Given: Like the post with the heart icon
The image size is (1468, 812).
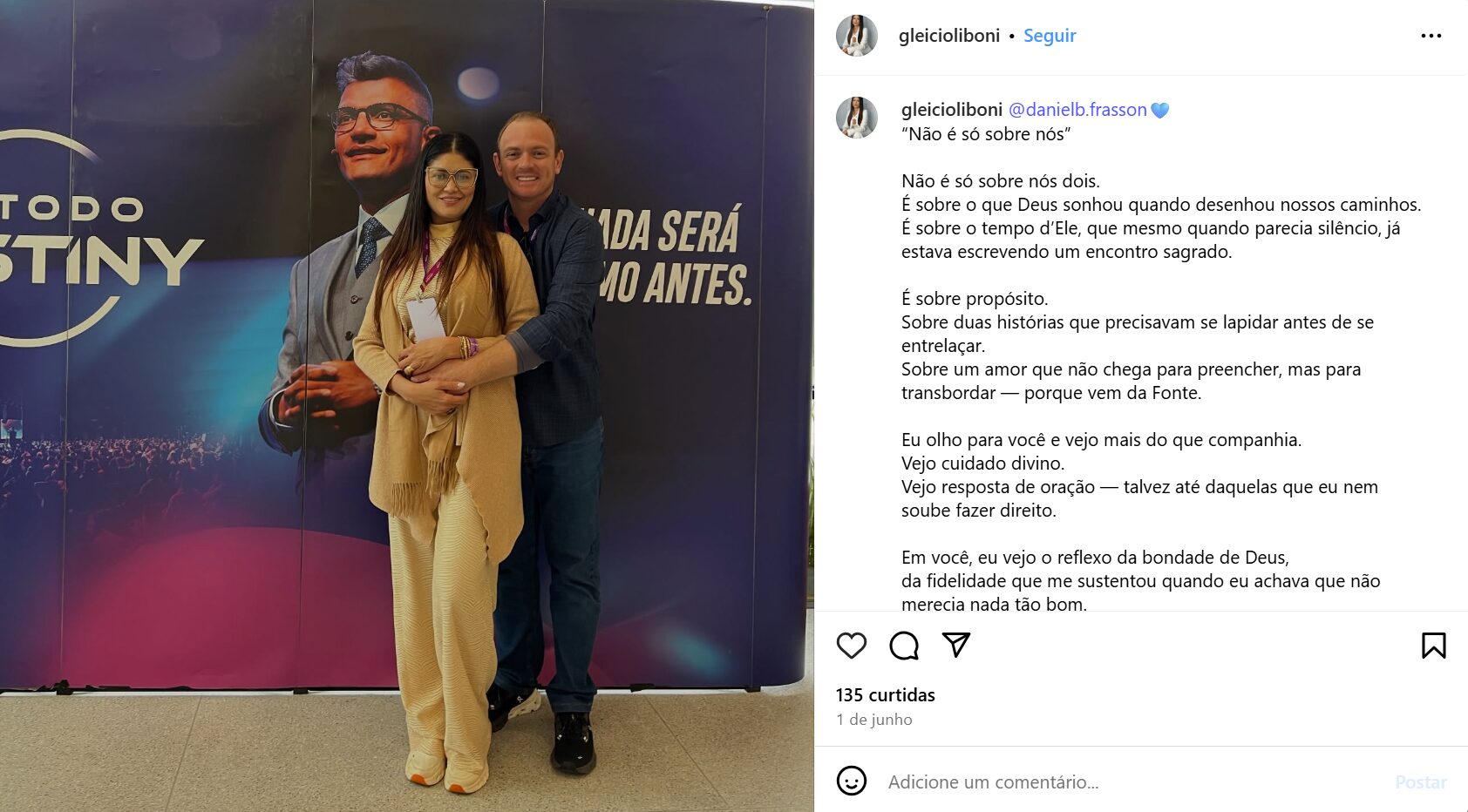Looking at the screenshot, I should [852, 646].
